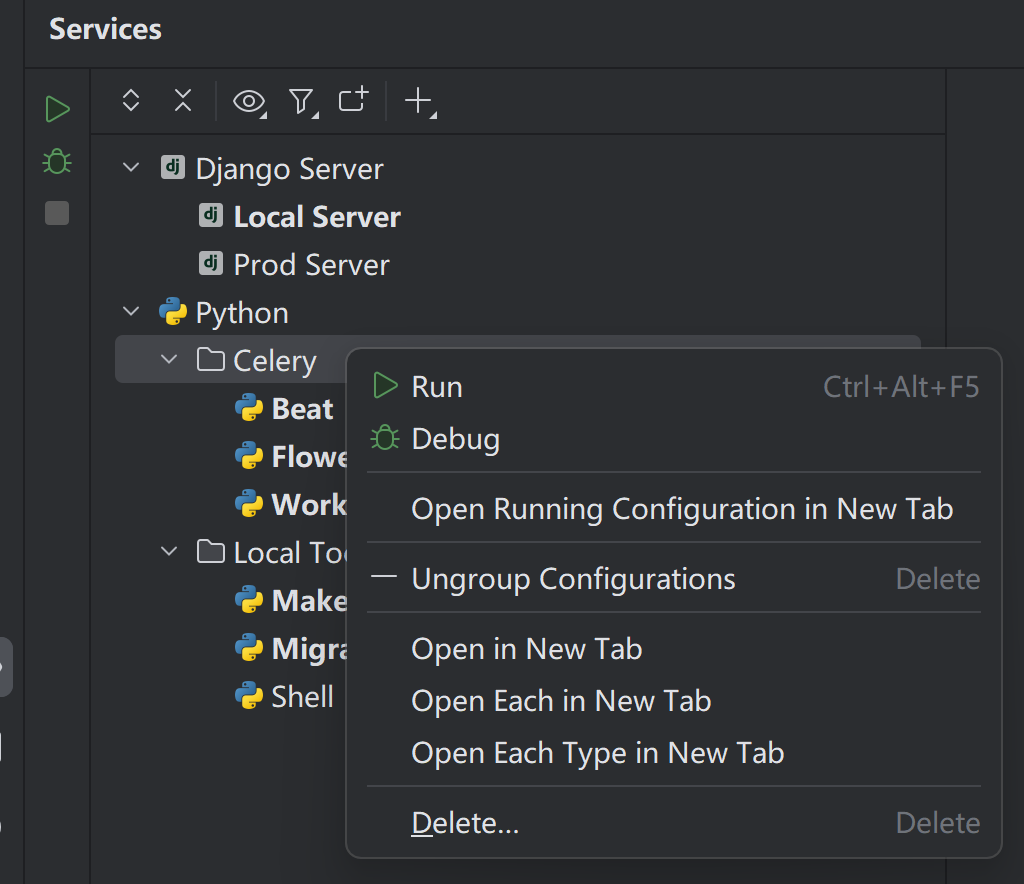Image resolution: width=1024 pixels, height=884 pixels.
Task: Collapse the Django Server node
Action: (131, 167)
